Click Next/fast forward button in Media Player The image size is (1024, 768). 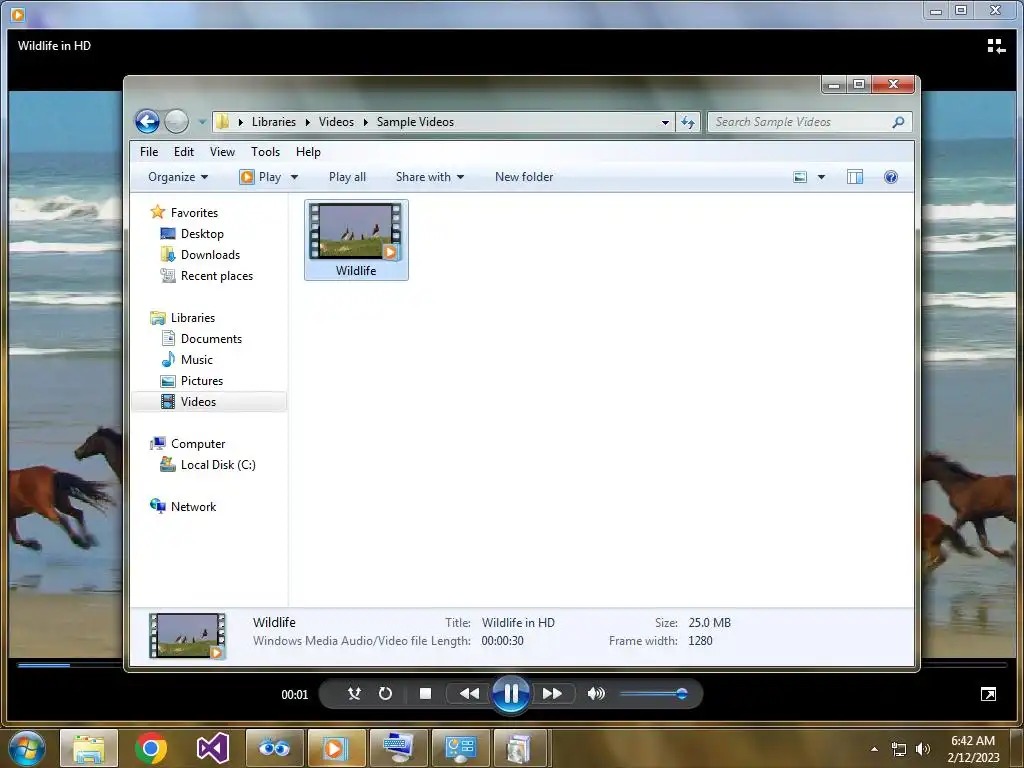(552, 694)
